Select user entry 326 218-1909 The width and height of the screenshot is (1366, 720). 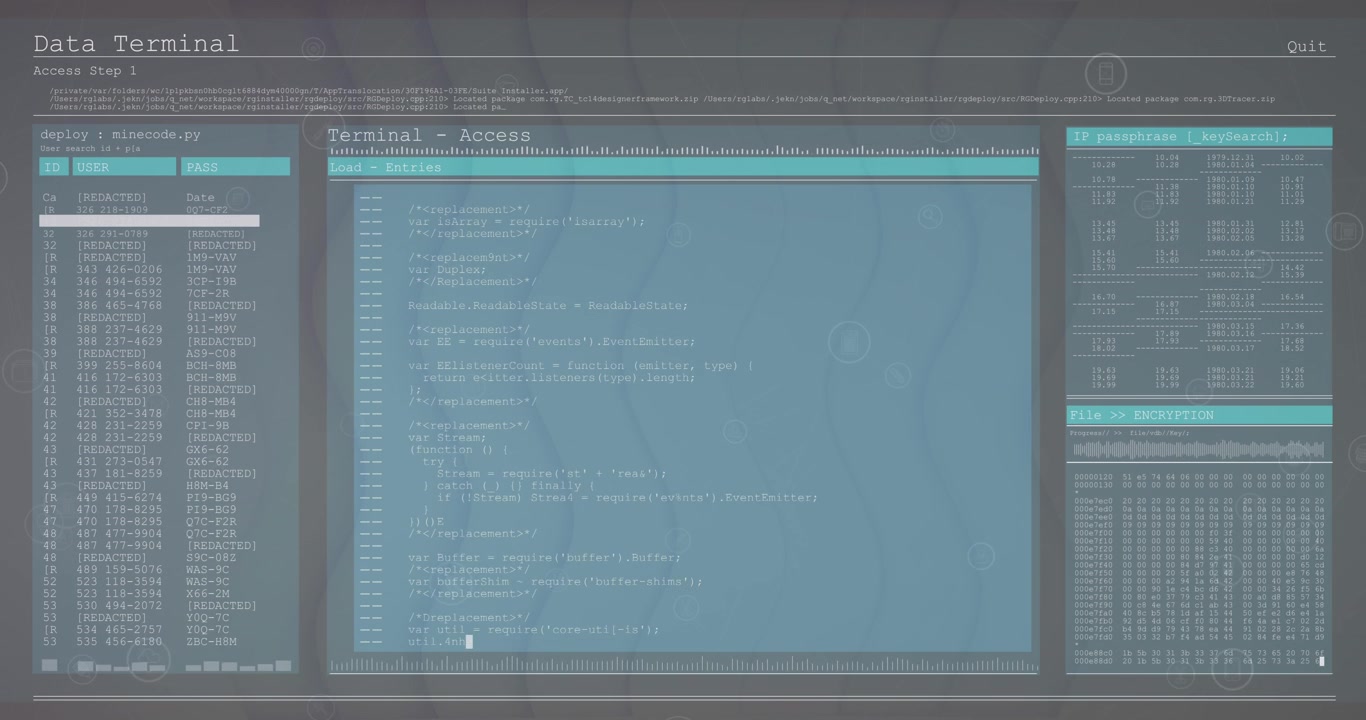[x=112, y=210]
